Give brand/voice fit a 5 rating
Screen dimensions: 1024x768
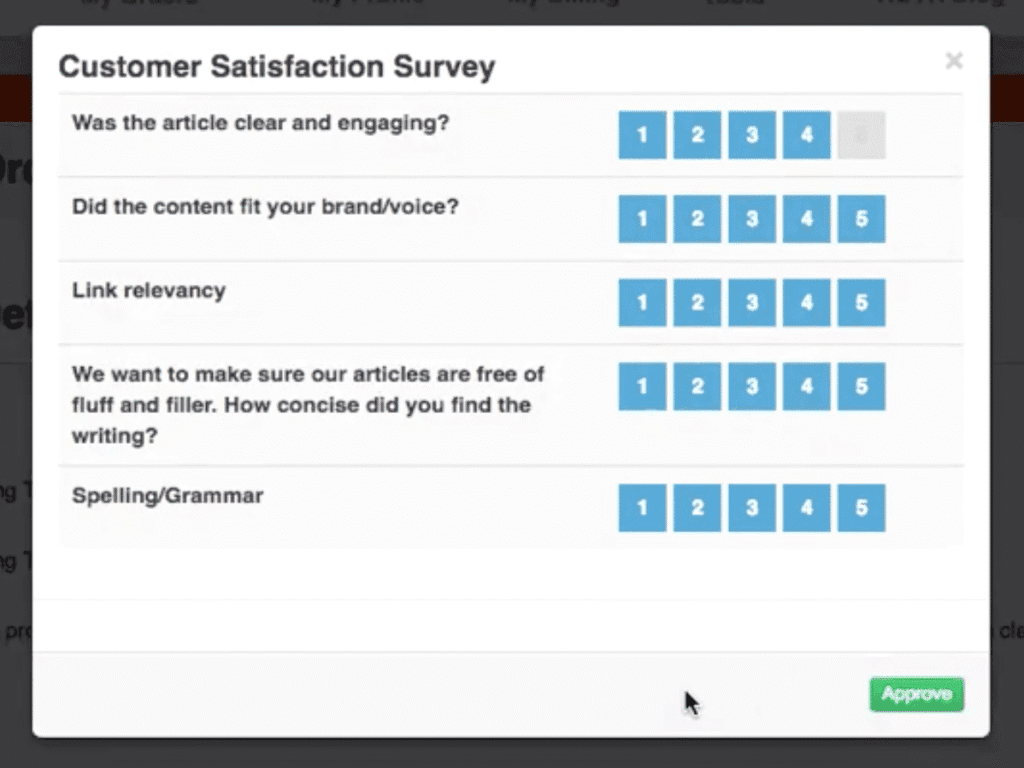click(x=861, y=219)
